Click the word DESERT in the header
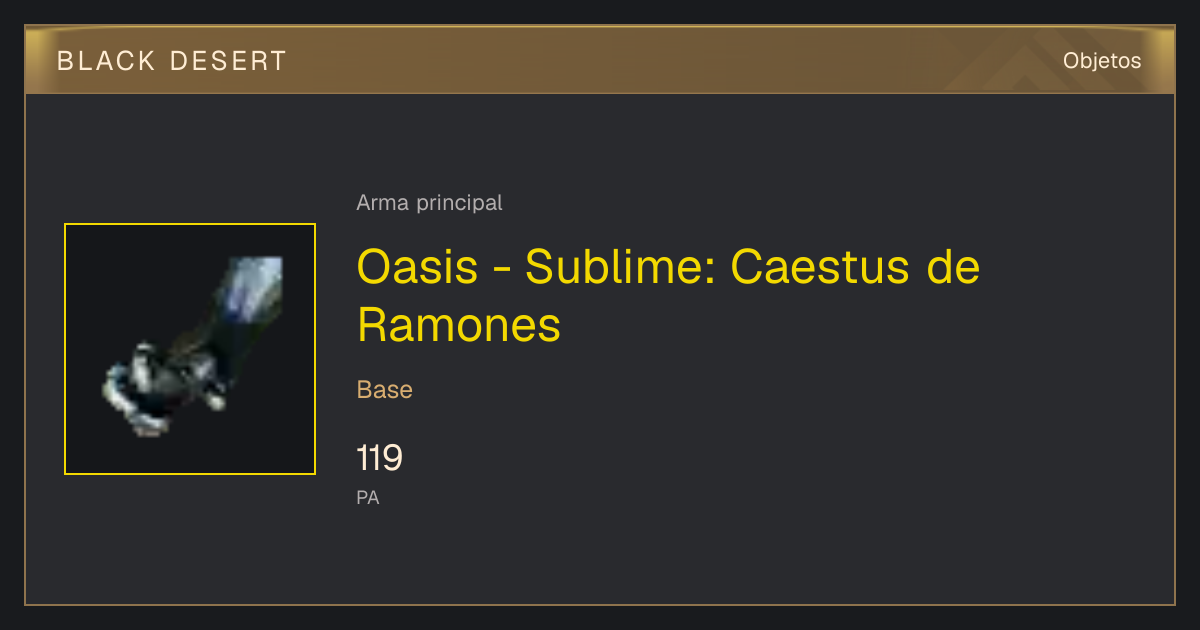 click(x=229, y=61)
